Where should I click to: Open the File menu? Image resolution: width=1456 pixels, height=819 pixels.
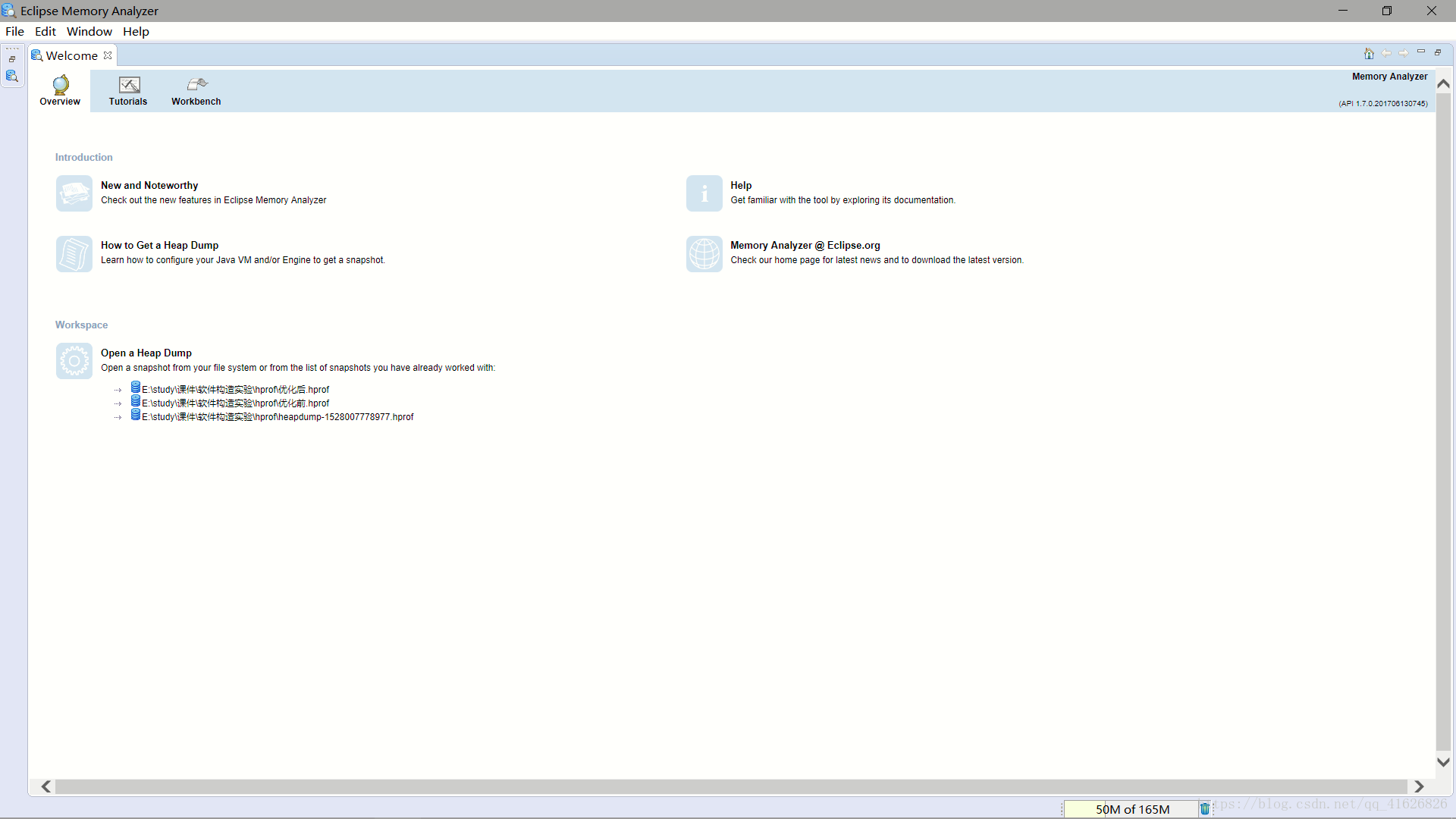pyautogui.click(x=14, y=31)
